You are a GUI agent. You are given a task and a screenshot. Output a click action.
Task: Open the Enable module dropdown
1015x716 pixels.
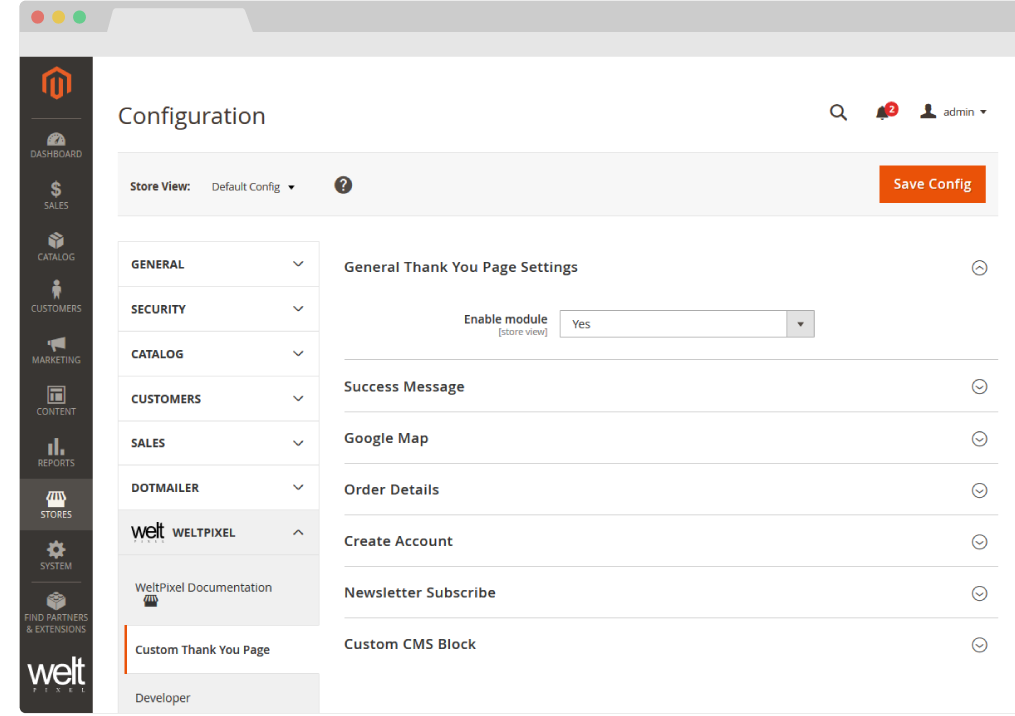point(800,323)
